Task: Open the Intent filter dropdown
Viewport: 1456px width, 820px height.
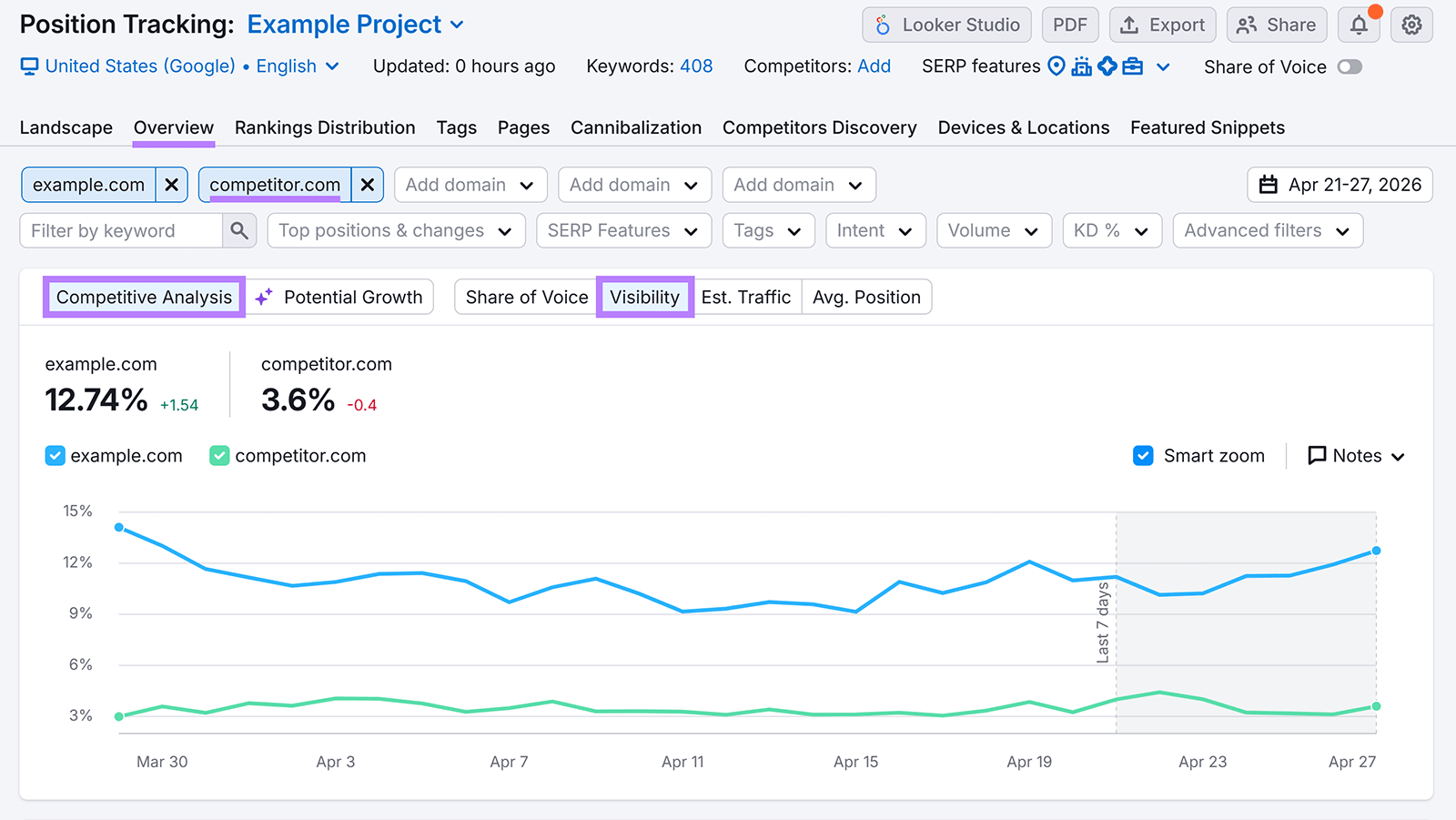Action: coord(875,231)
